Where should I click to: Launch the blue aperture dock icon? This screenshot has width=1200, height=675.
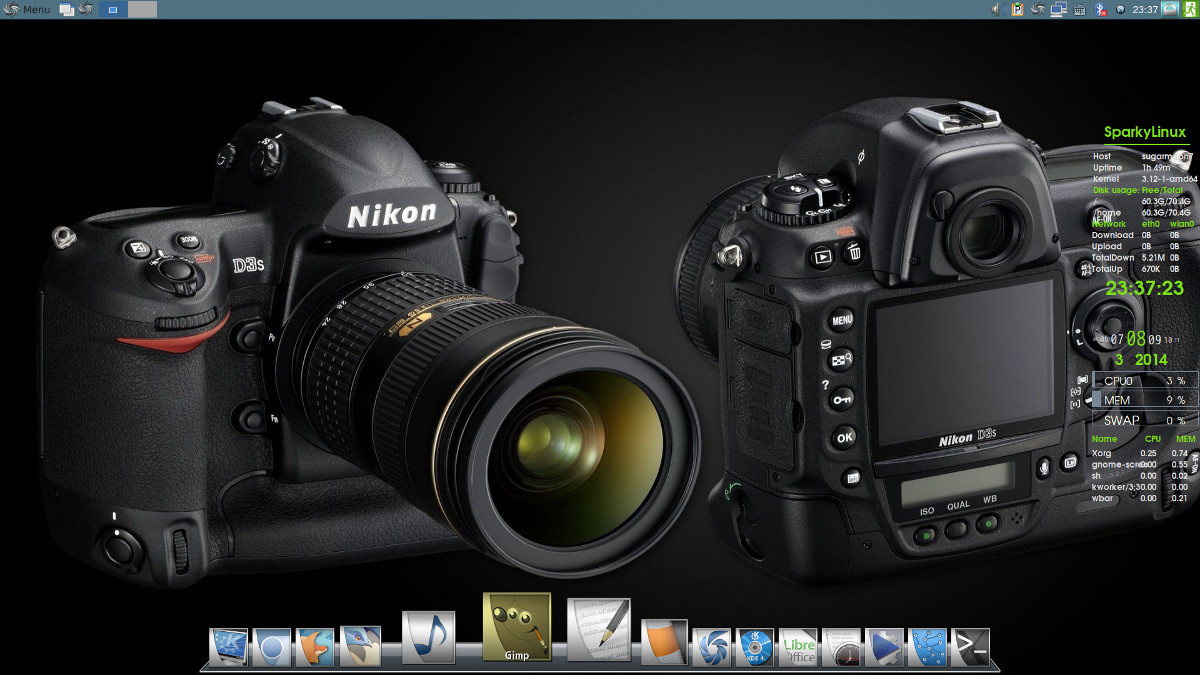pos(711,646)
